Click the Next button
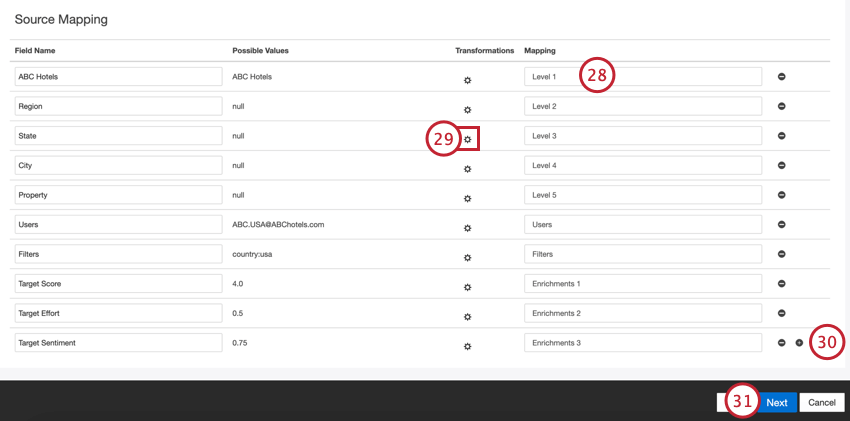850x421 pixels. click(x=777, y=403)
